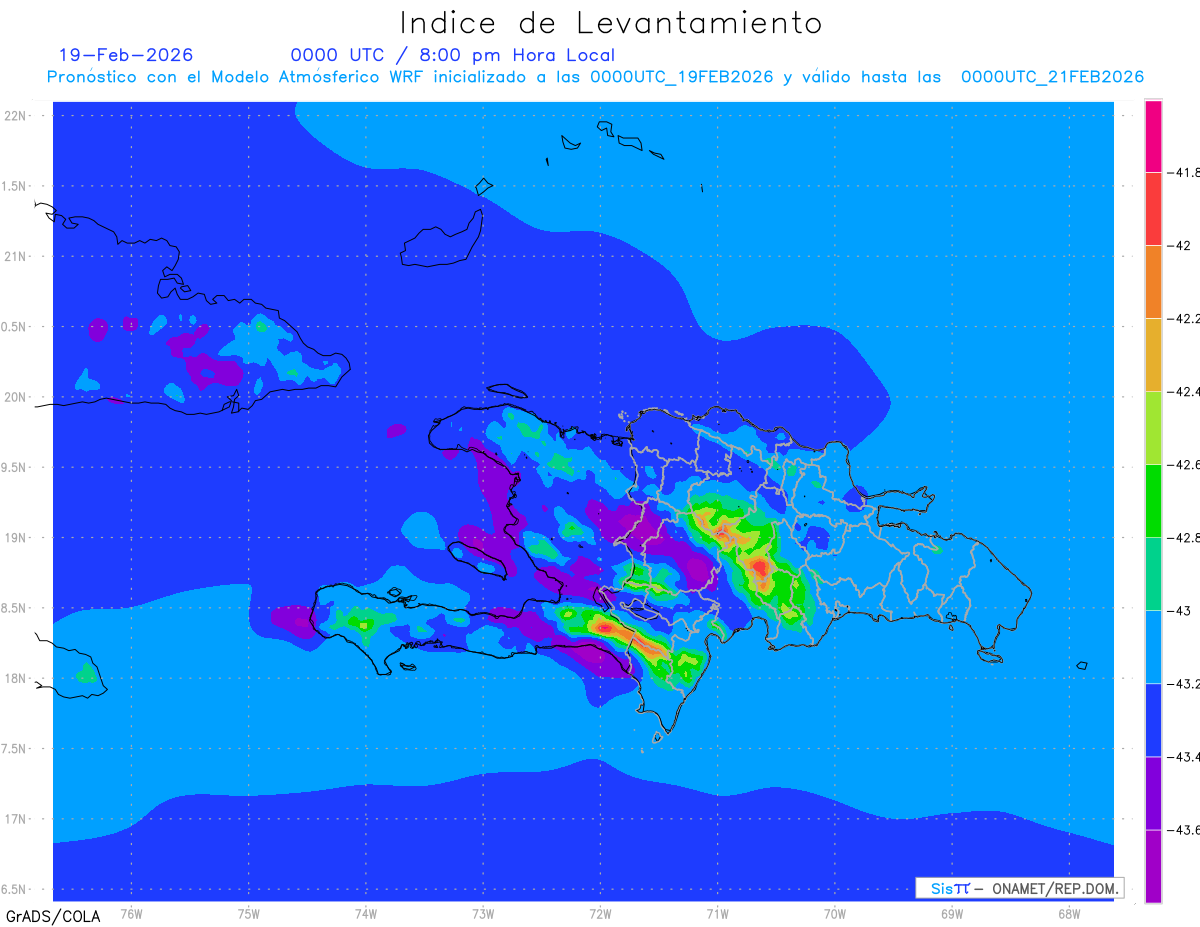Click the 75W longitude label
The height and width of the screenshot is (927, 1200).
[x=249, y=914]
